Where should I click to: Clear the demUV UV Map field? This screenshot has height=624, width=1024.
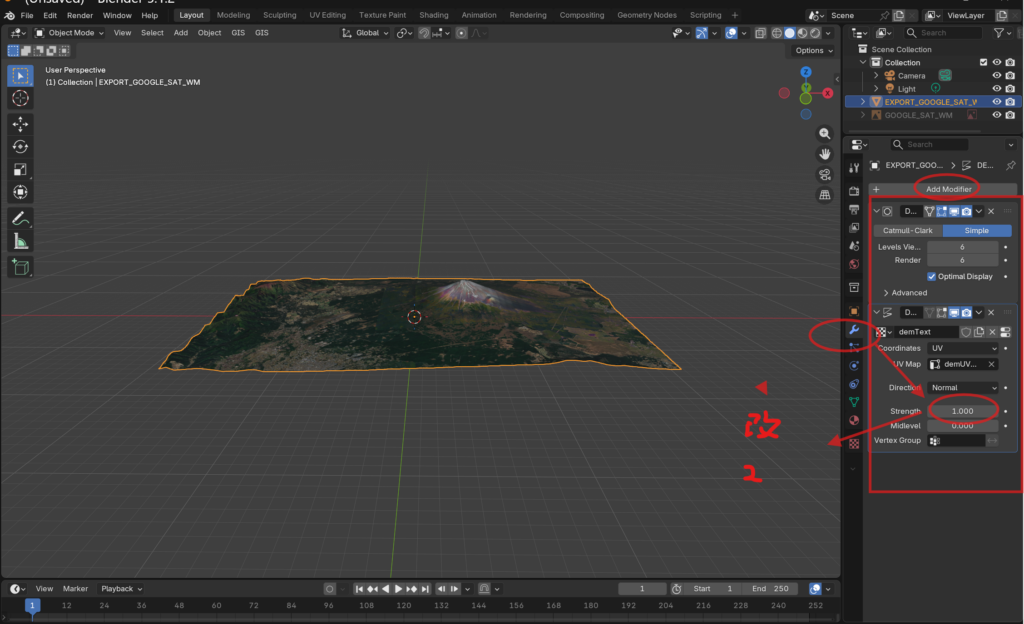click(991, 364)
